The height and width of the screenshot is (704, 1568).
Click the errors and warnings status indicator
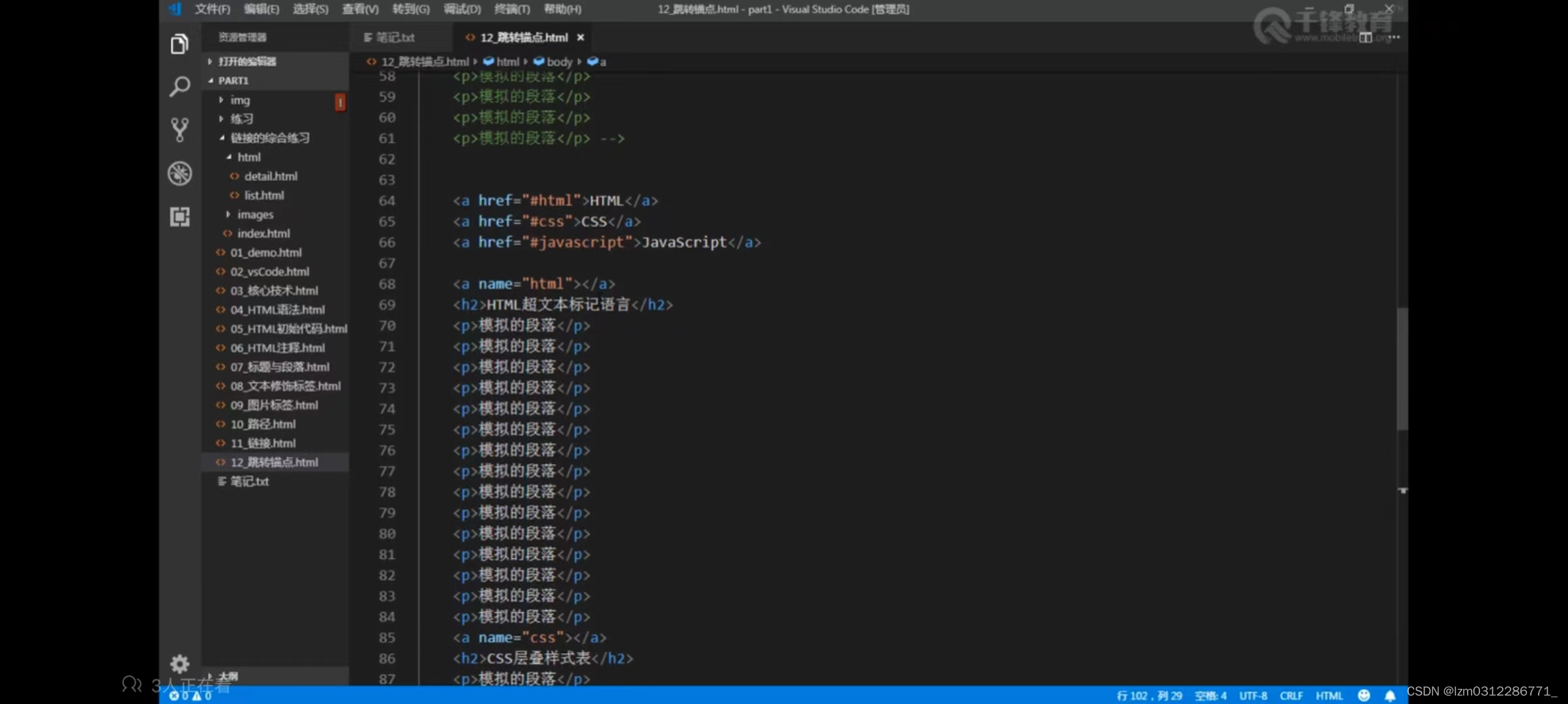tap(190, 696)
